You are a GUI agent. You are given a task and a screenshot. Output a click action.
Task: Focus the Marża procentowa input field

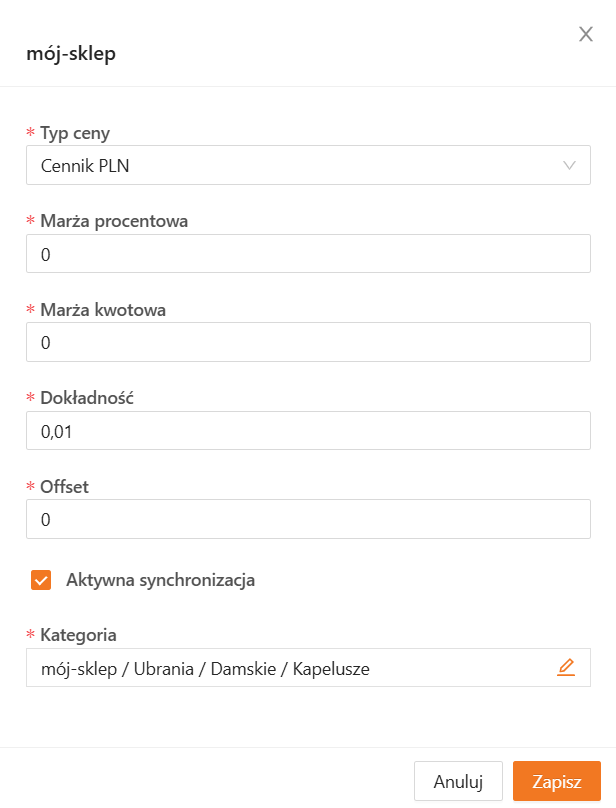[x=308, y=254]
